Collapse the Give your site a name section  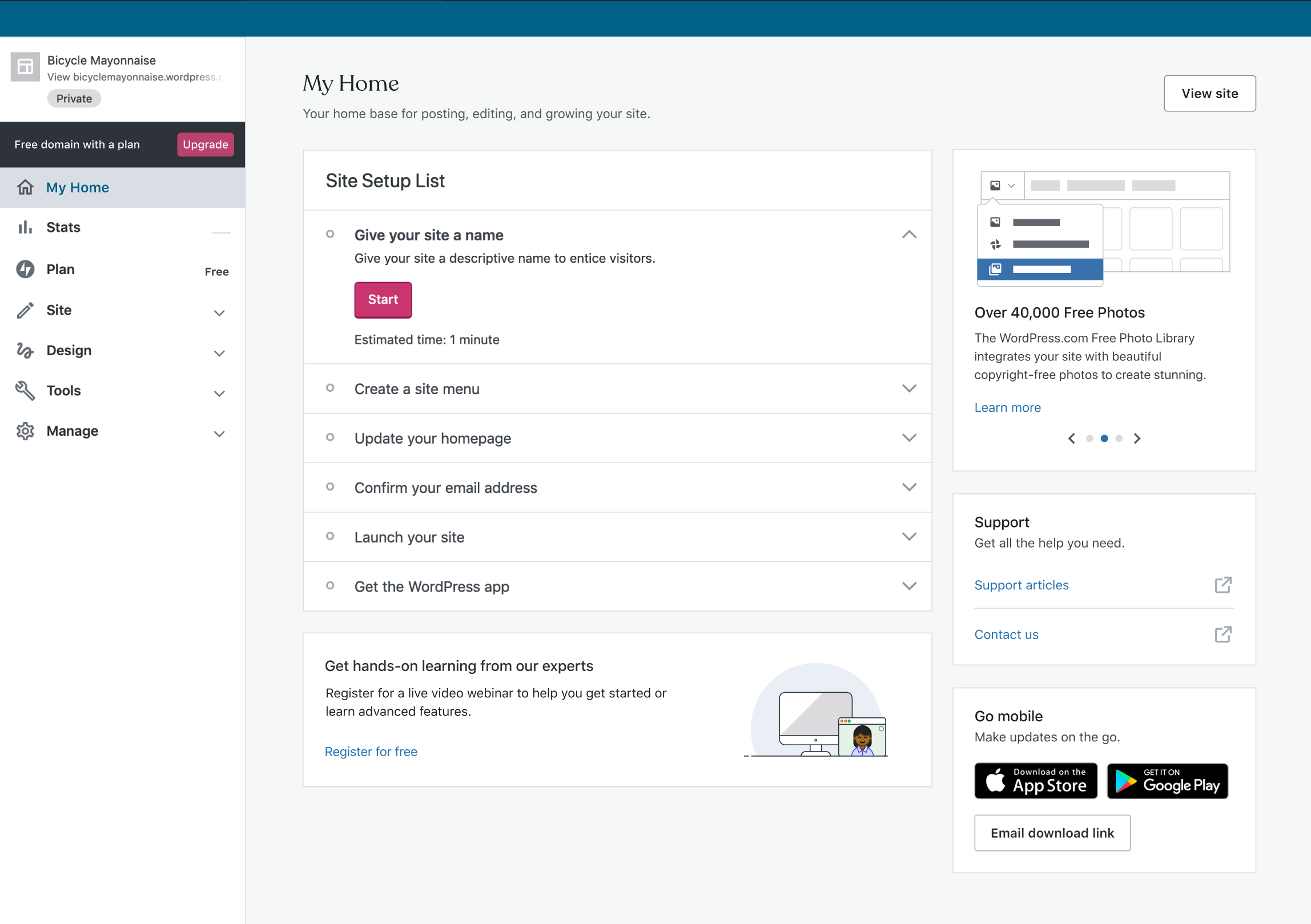(x=909, y=235)
